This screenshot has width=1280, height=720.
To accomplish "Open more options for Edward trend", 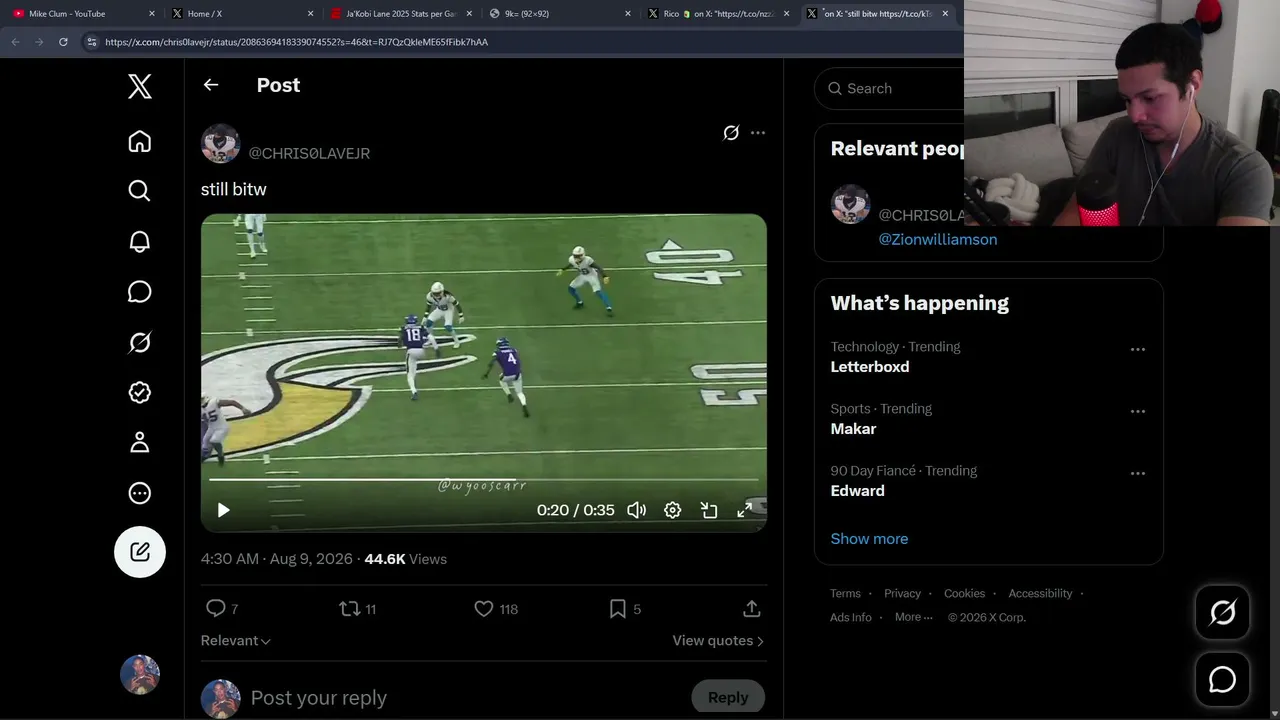I will tap(1138, 473).
